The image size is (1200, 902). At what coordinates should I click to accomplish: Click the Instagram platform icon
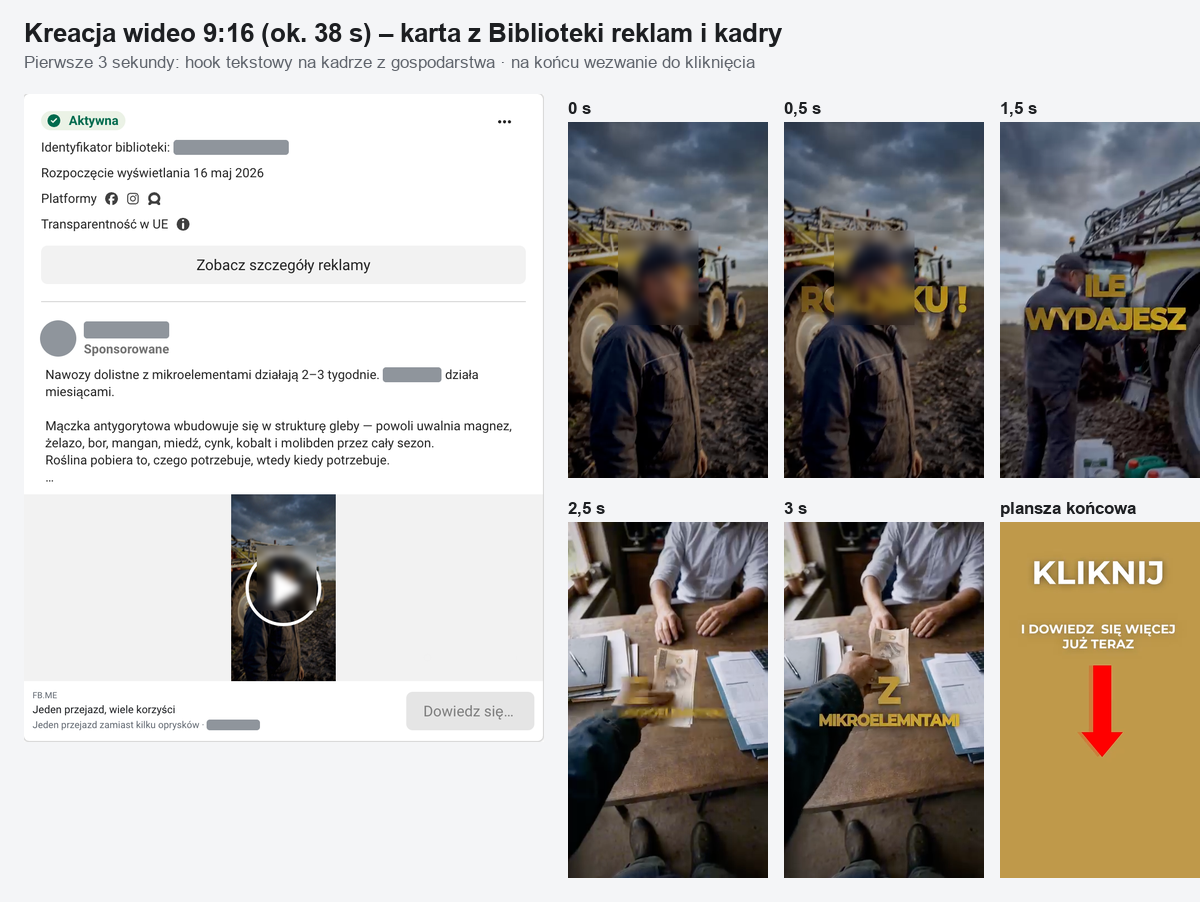tap(133, 199)
